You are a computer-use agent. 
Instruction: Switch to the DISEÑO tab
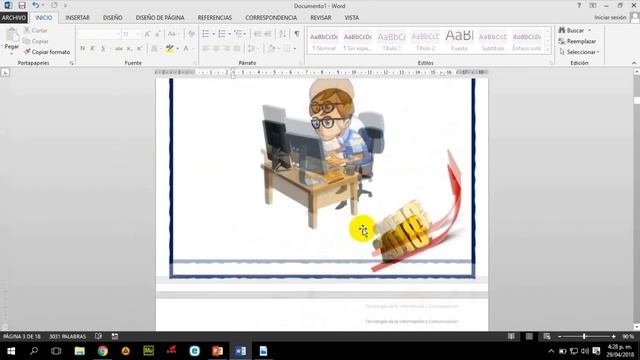(x=113, y=18)
